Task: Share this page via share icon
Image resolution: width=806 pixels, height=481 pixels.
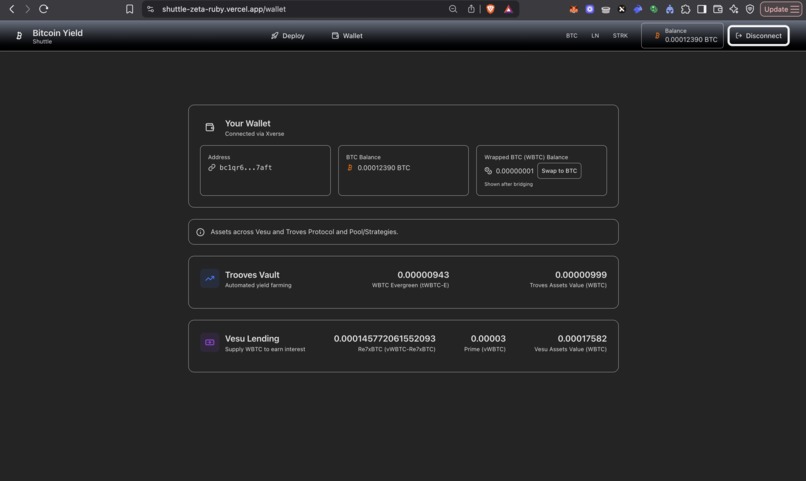Action: (471, 9)
